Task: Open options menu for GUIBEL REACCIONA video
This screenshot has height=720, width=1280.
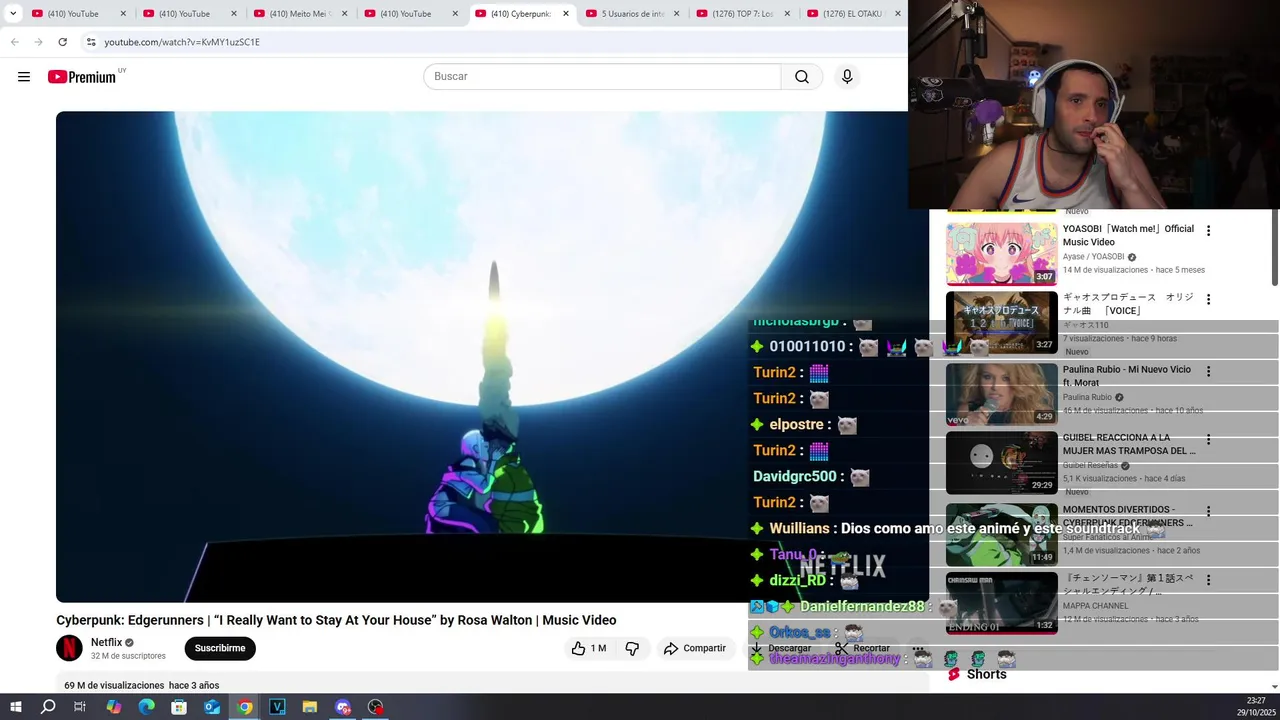Action: (x=1208, y=440)
